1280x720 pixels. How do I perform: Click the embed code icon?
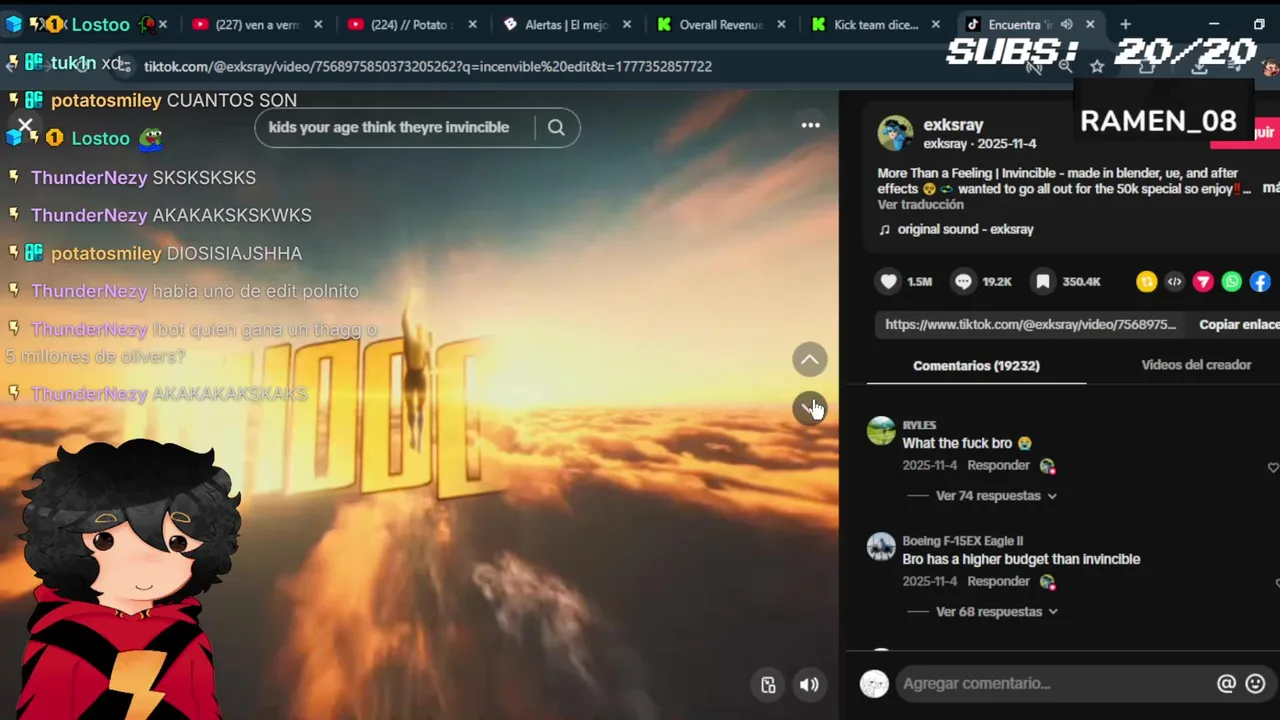[x=1175, y=282]
